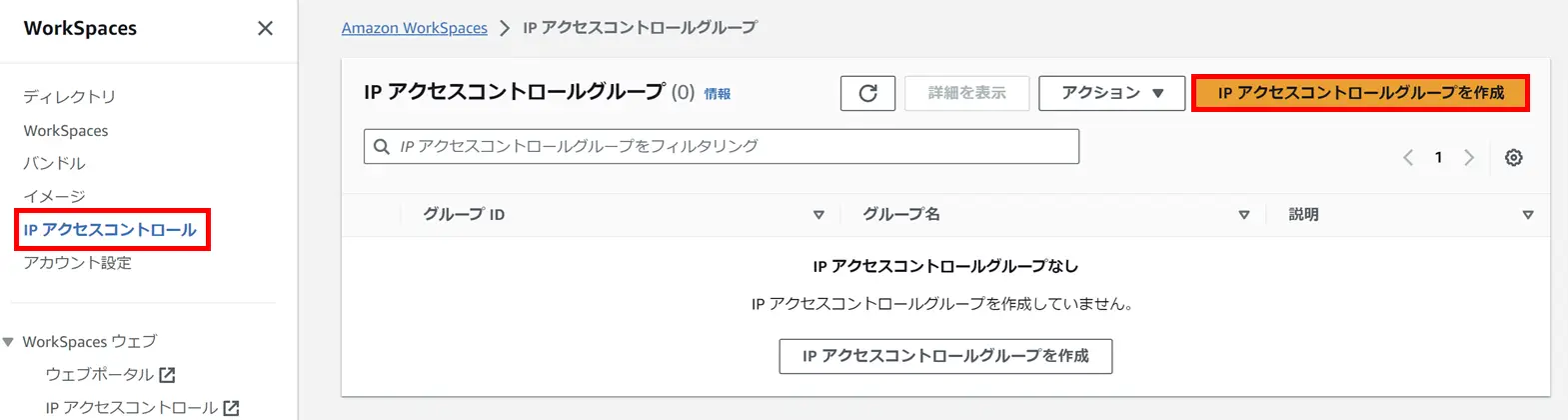Image resolution: width=1568 pixels, height=420 pixels.
Task: Sort by 説明 column arrow
Action: (1528, 215)
